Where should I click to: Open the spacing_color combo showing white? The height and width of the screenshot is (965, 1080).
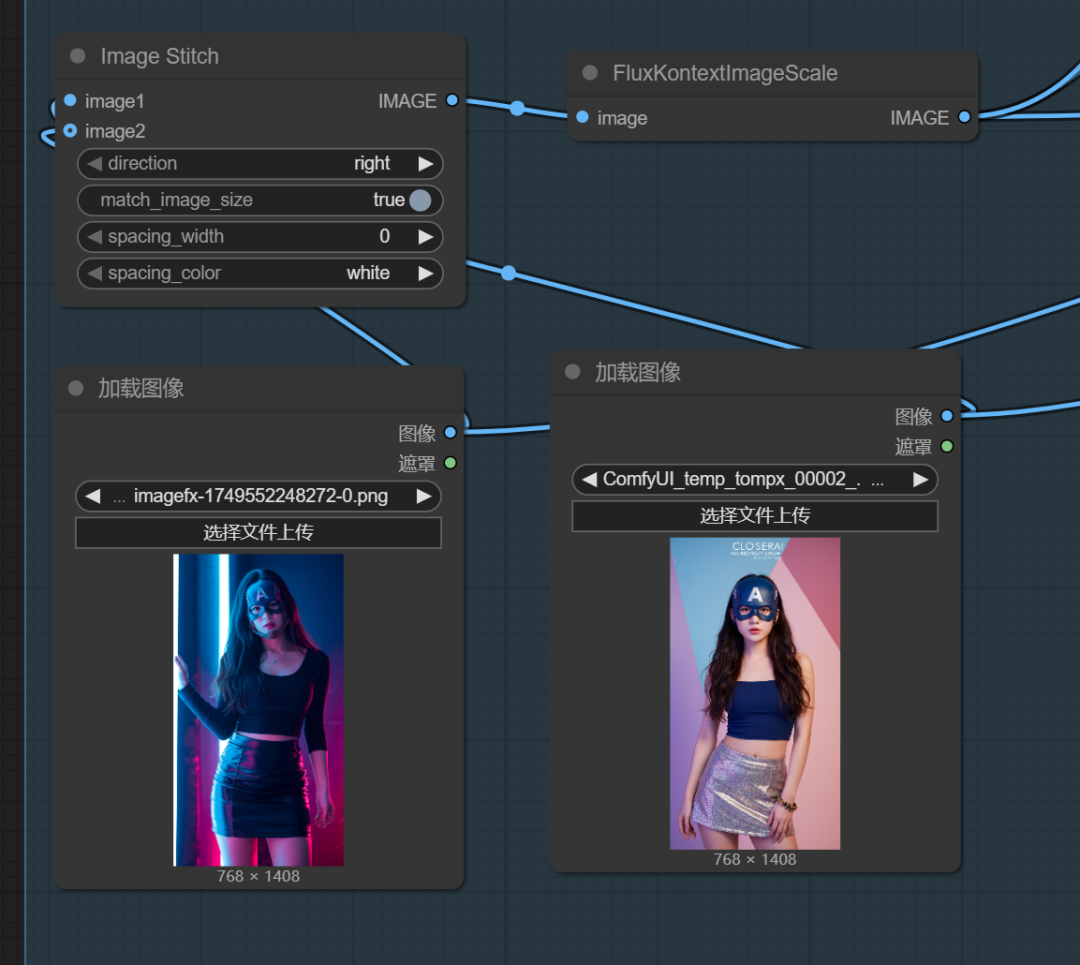point(260,273)
